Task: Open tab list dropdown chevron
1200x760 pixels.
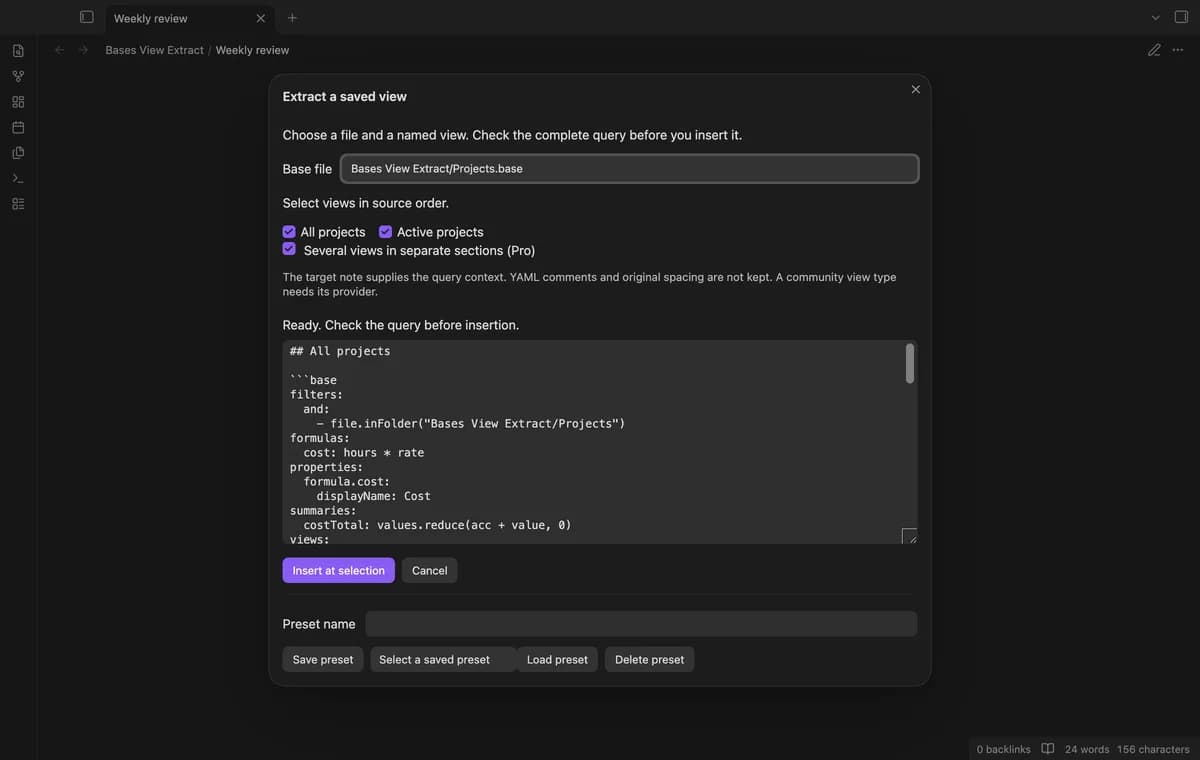Action: 1156,18
